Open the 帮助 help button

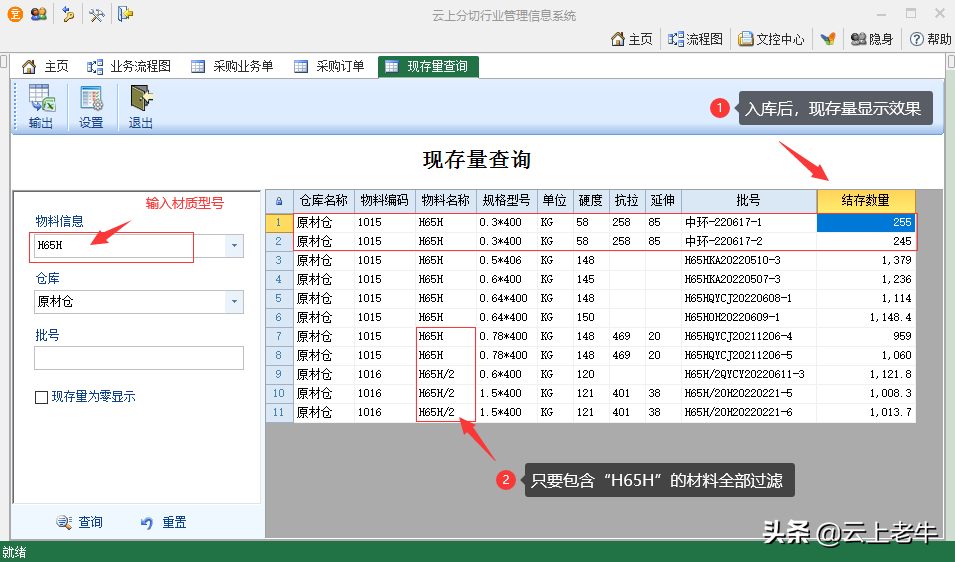[x=930, y=39]
